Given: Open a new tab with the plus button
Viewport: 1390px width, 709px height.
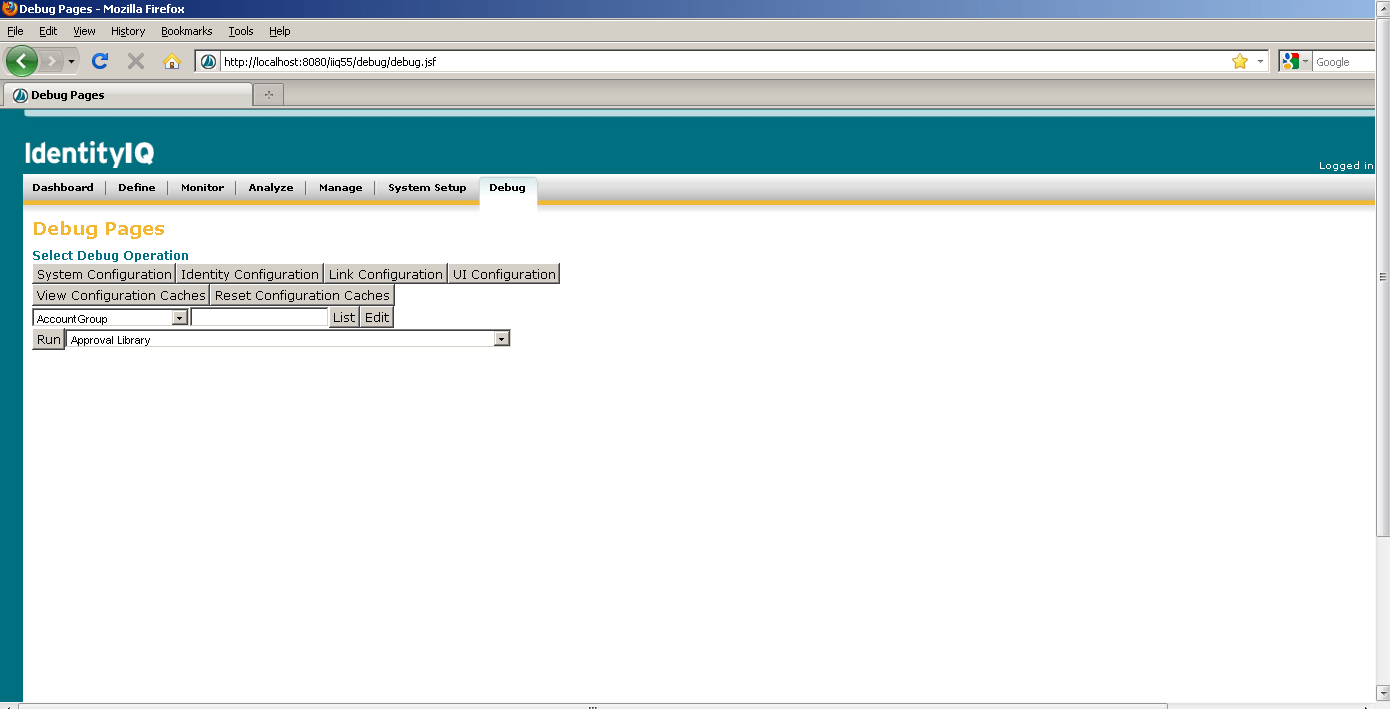Looking at the screenshot, I should 269,95.
